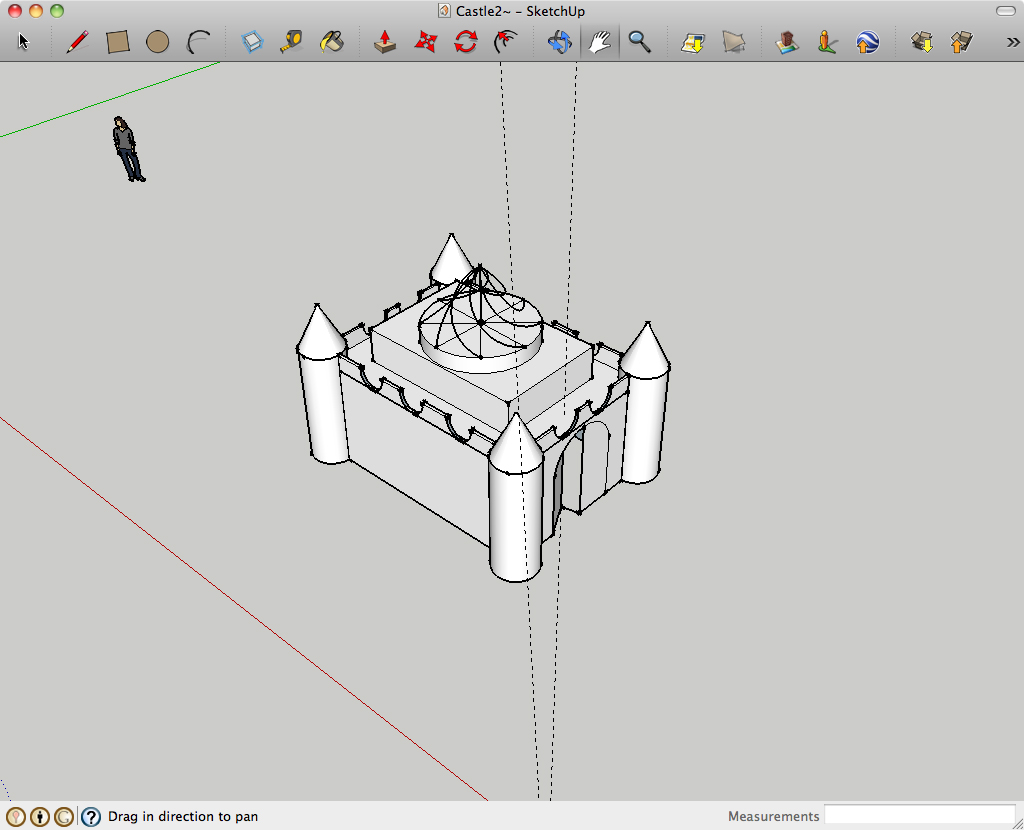Activate the Push/Pull tool
The image size is (1024, 830).
[385, 42]
